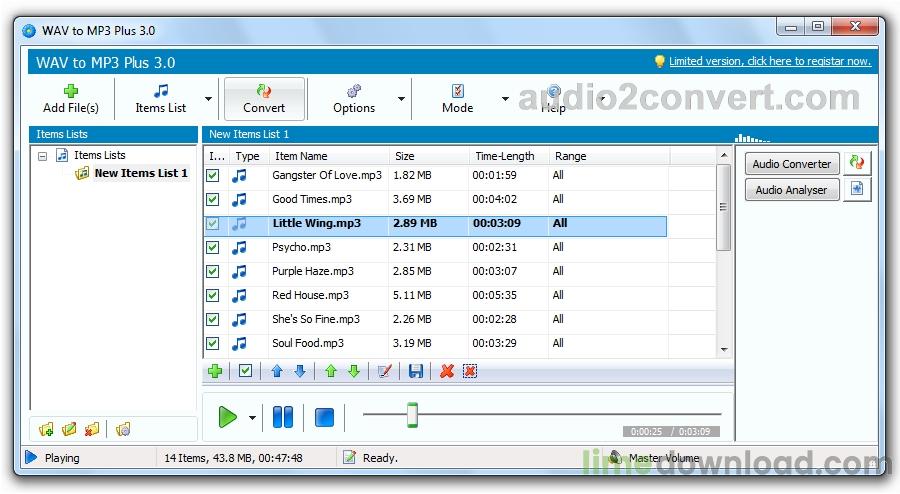The image size is (900, 494).
Task: Click the blue up arrow icon
Action: click(277, 371)
